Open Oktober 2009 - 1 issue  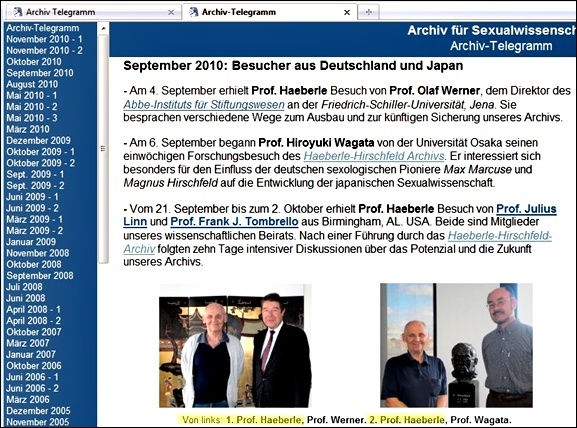point(40,152)
